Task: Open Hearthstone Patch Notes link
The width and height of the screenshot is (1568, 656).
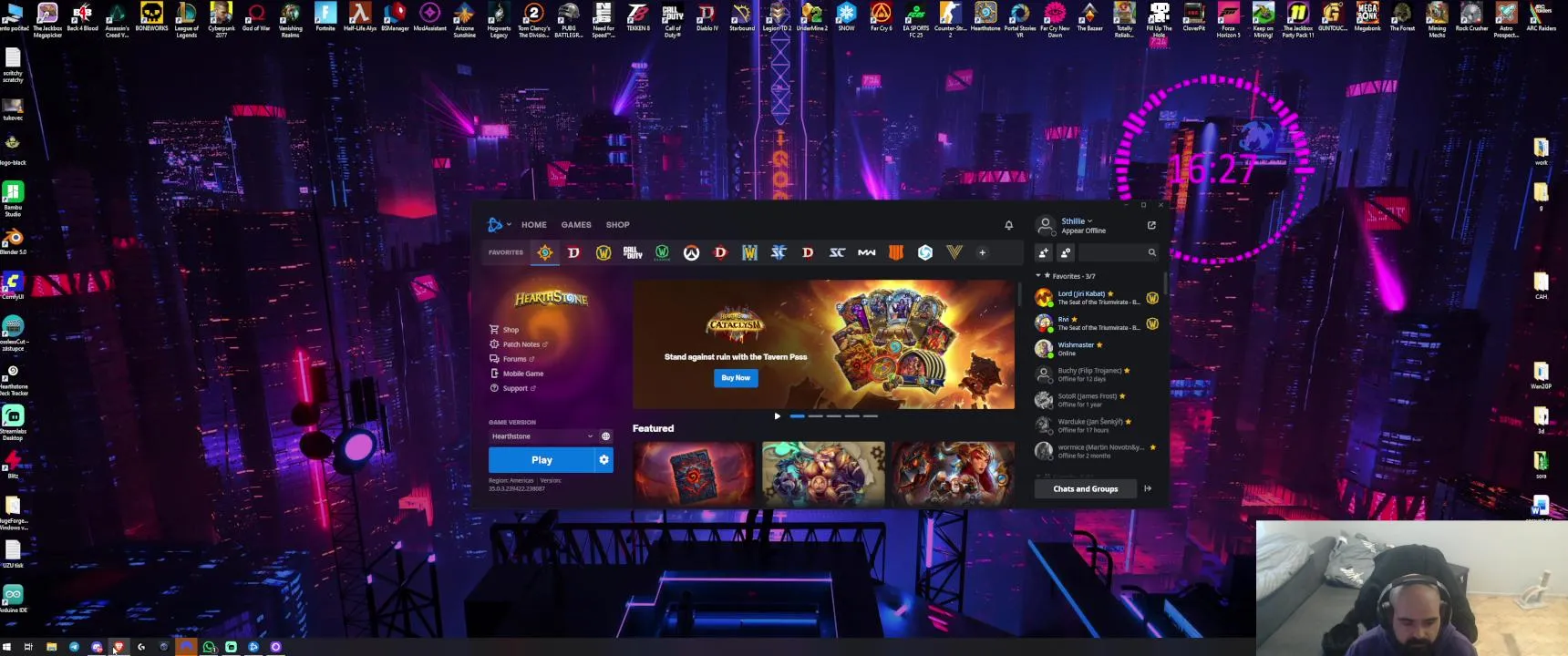Action: 519,344
